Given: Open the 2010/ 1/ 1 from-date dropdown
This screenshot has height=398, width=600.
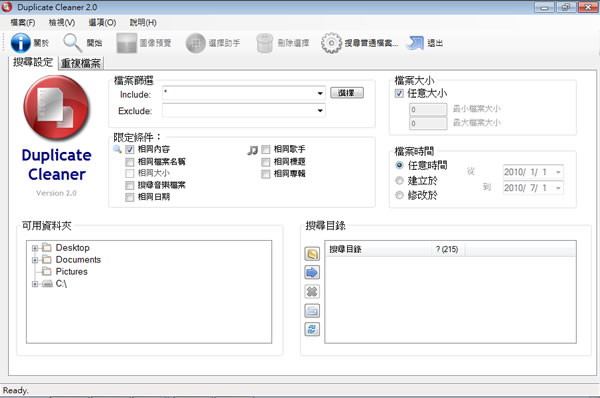Looking at the screenshot, I should click(x=558, y=172).
